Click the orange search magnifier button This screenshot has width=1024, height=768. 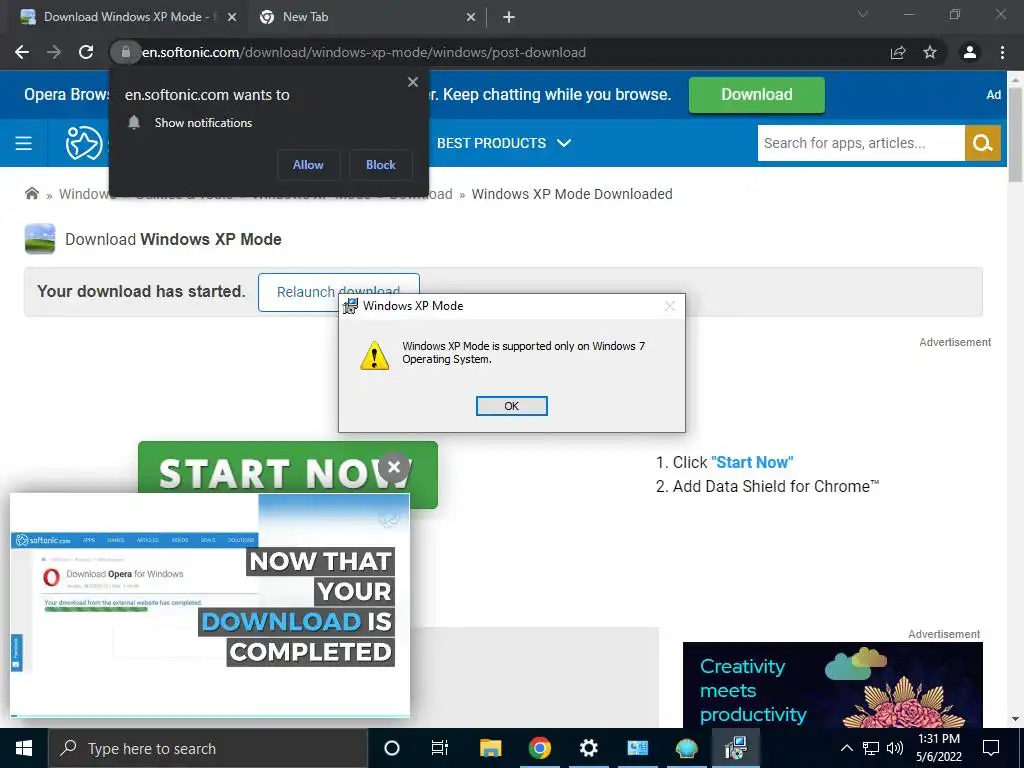[982, 143]
